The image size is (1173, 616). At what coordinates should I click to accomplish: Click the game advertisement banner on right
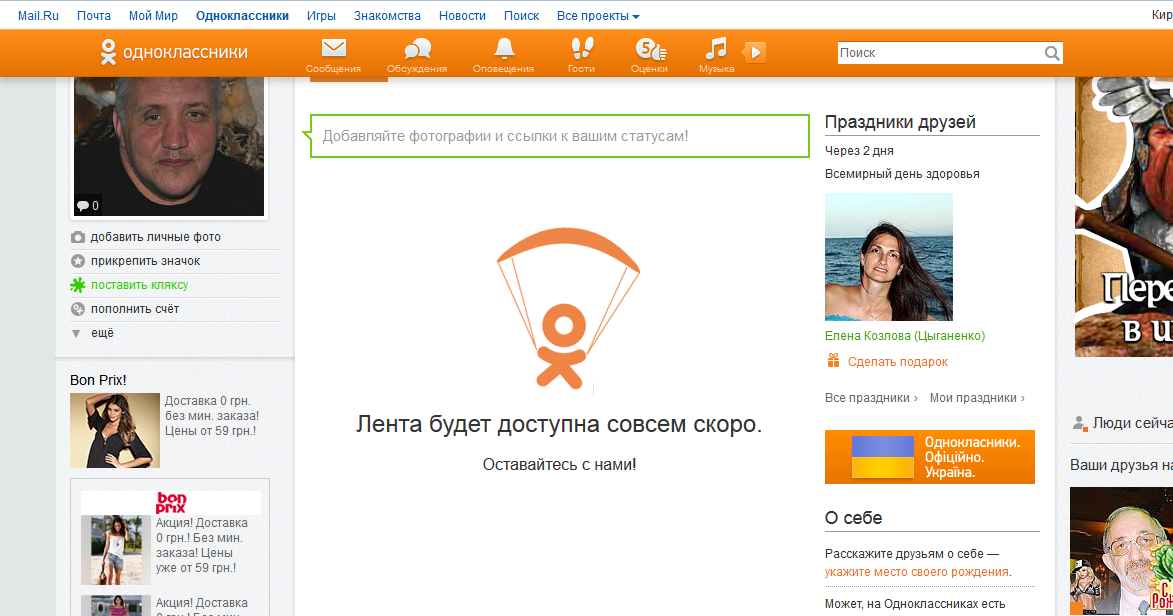(1124, 216)
